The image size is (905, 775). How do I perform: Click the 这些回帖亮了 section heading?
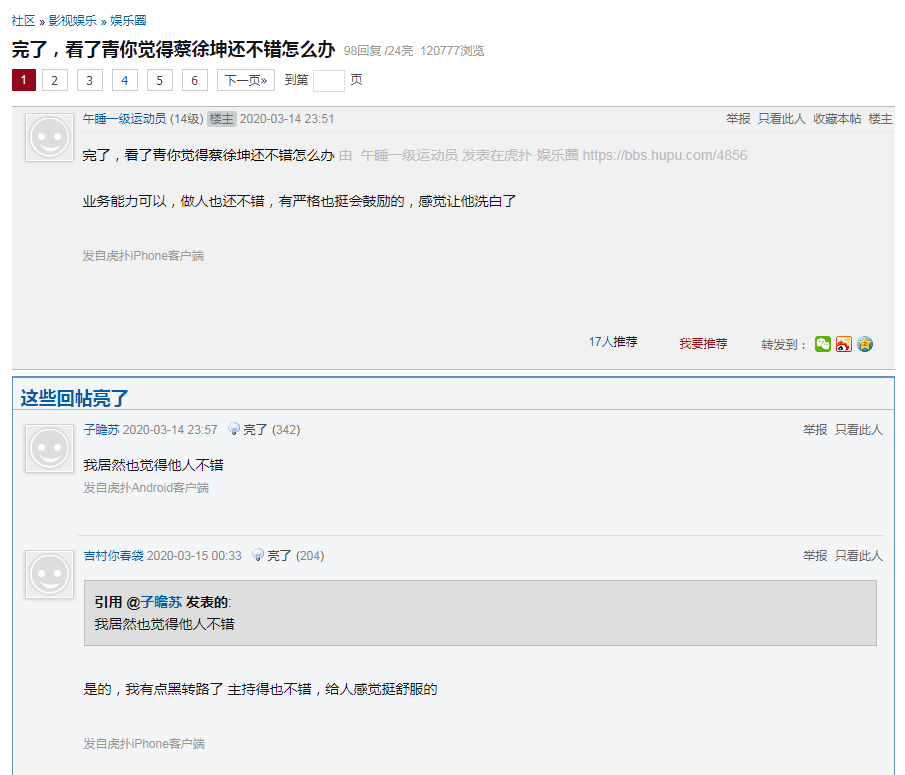coord(74,398)
